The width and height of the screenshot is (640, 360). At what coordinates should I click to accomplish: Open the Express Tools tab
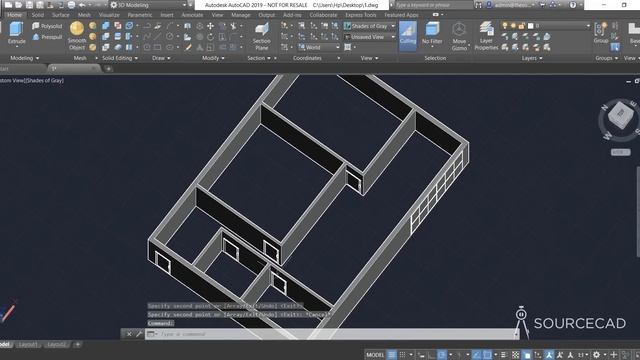click(x=361, y=15)
